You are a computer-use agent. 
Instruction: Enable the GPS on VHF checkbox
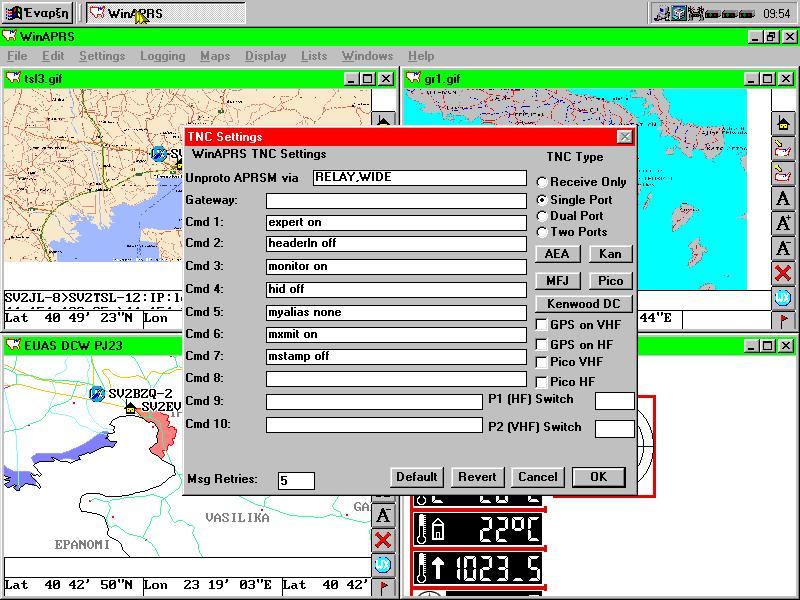point(541,324)
